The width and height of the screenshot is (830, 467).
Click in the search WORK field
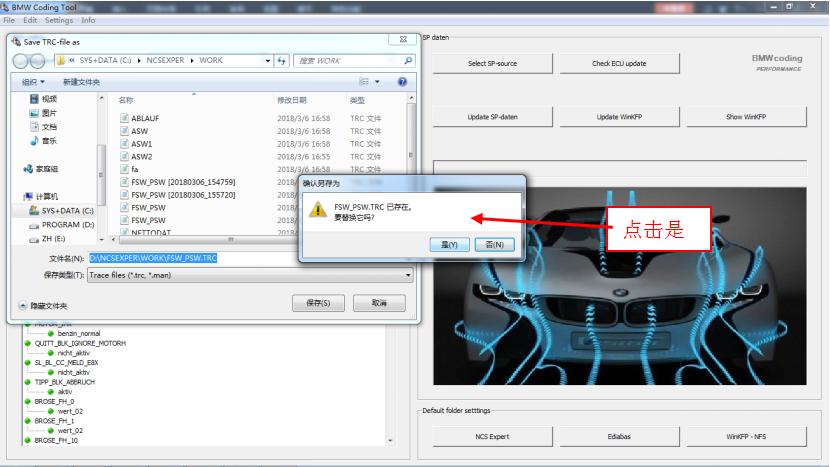(x=349, y=61)
